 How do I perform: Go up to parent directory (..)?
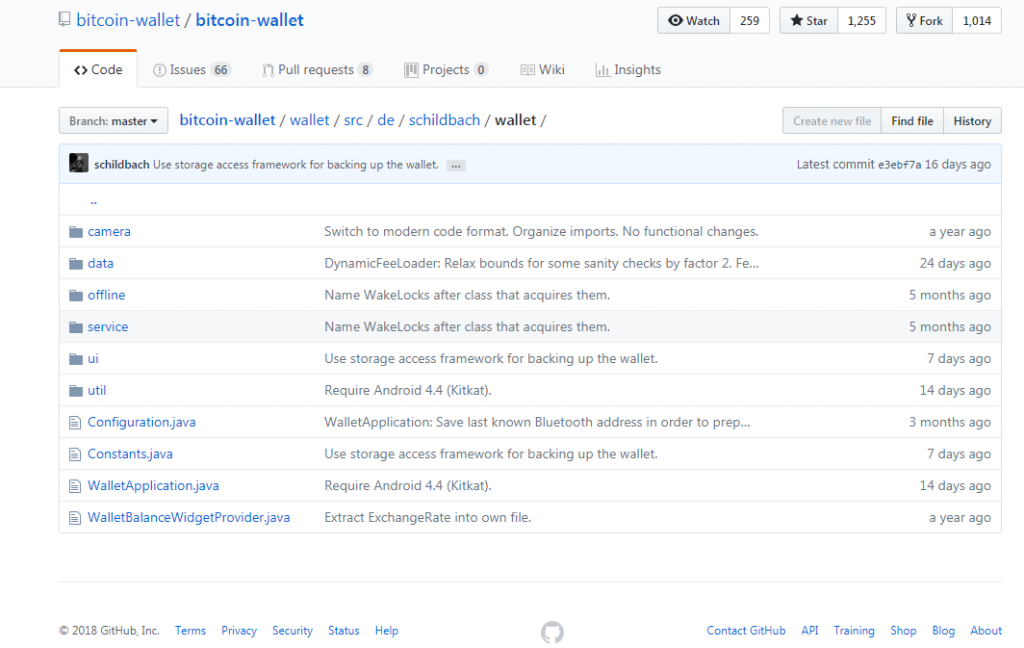tap(93, 201)
